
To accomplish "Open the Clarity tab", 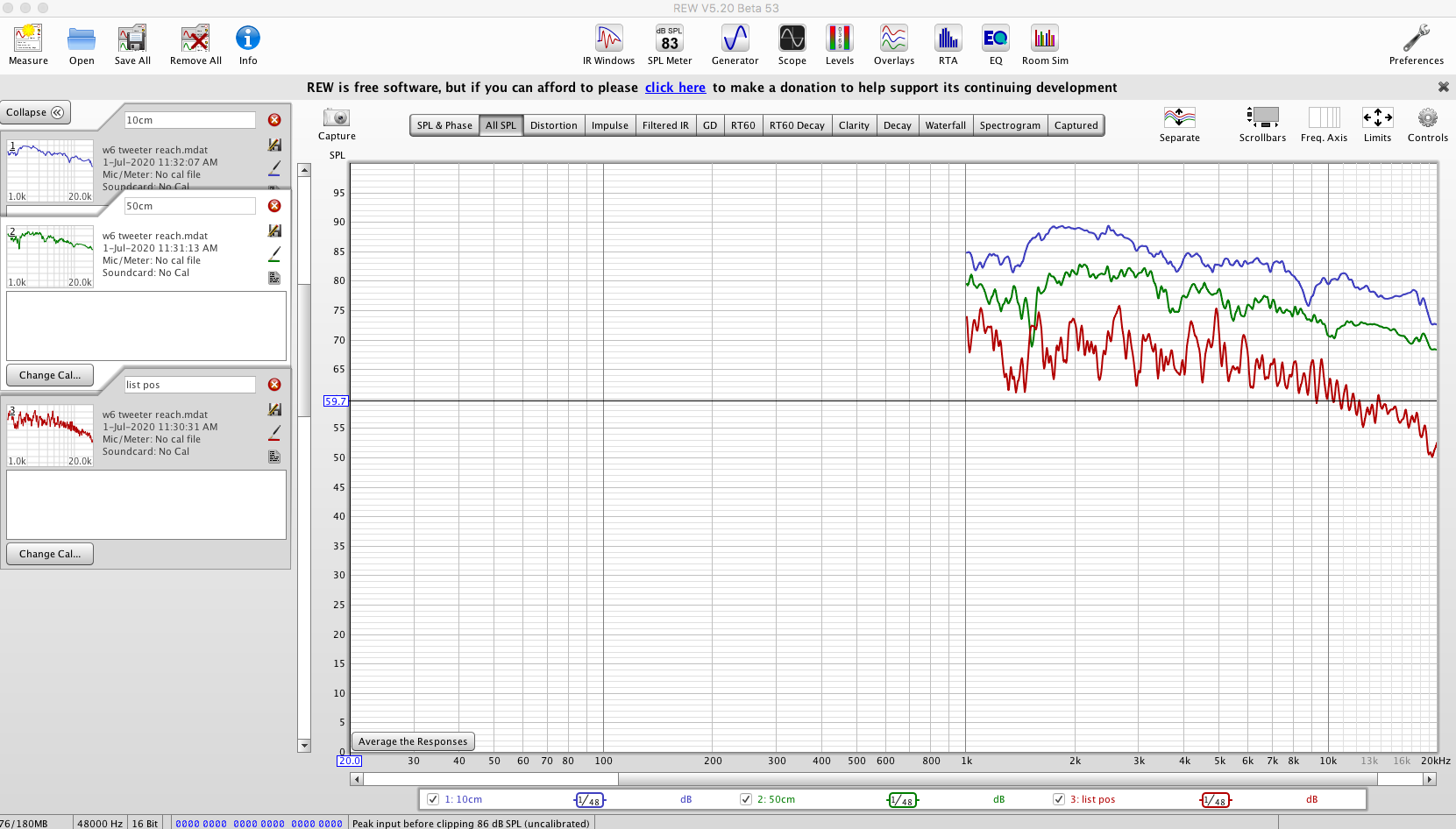I will pos(854,125).
